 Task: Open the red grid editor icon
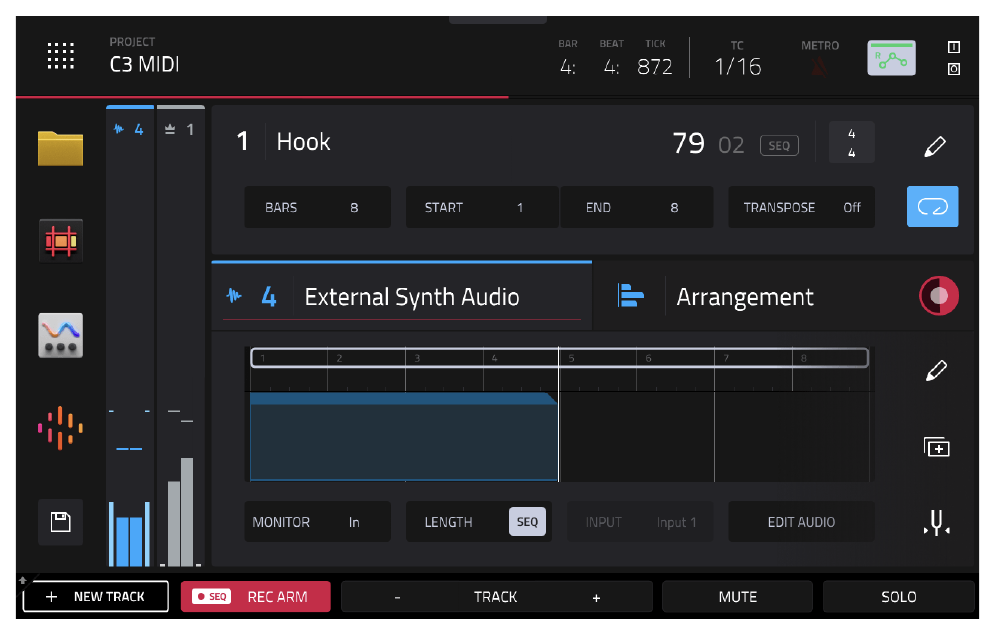(x=60, y=241)
